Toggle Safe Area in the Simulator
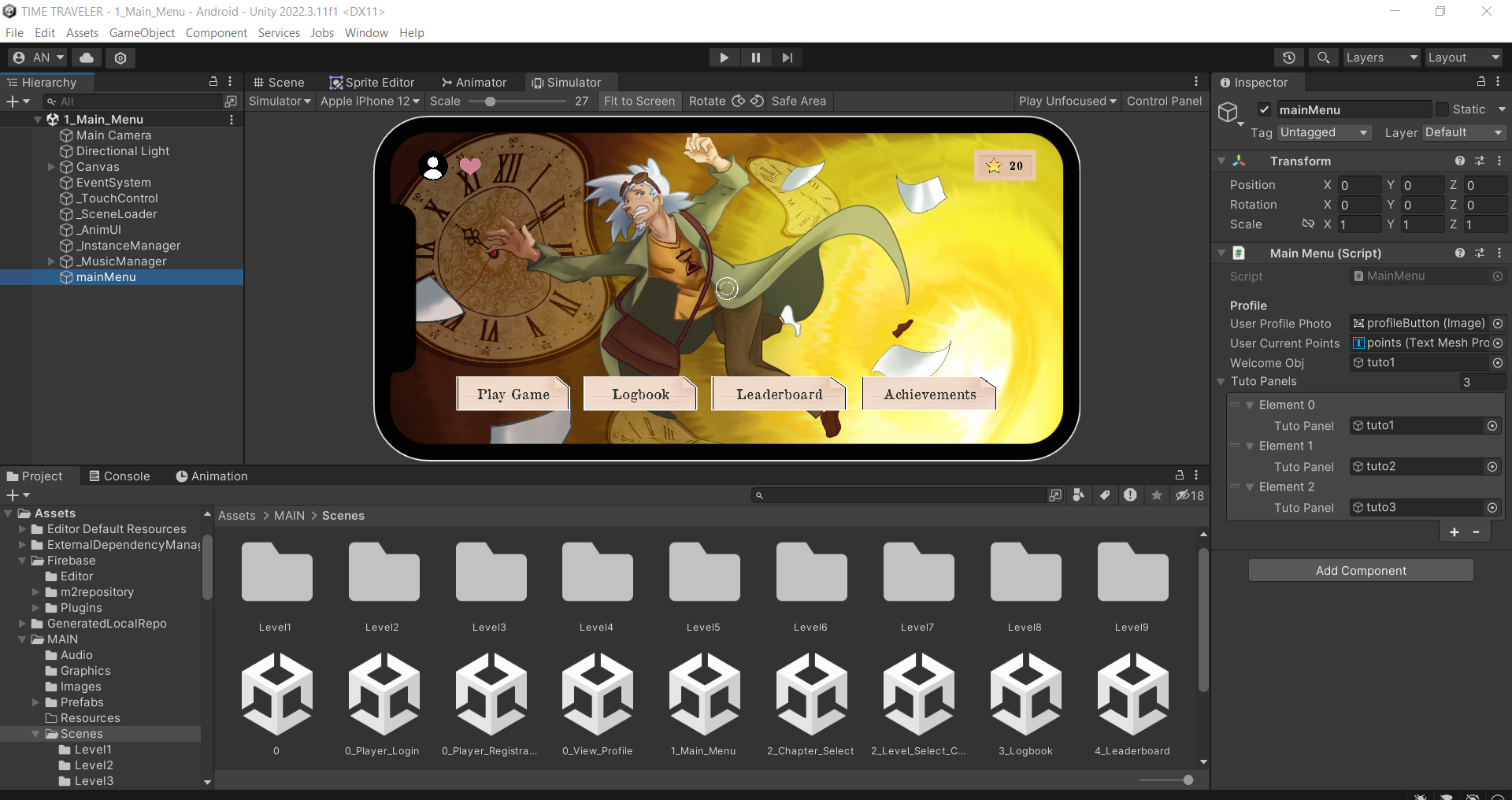 click(x=799, y=101)
